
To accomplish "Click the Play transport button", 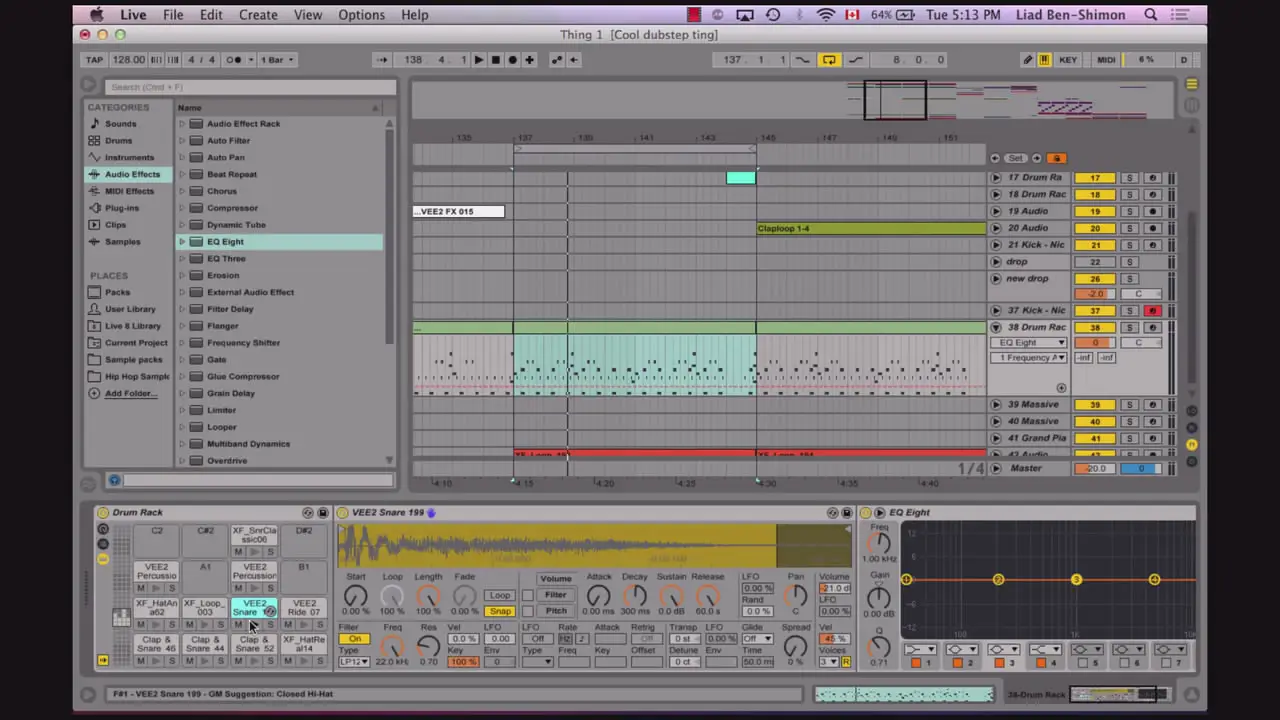I will tap(478, 60).
